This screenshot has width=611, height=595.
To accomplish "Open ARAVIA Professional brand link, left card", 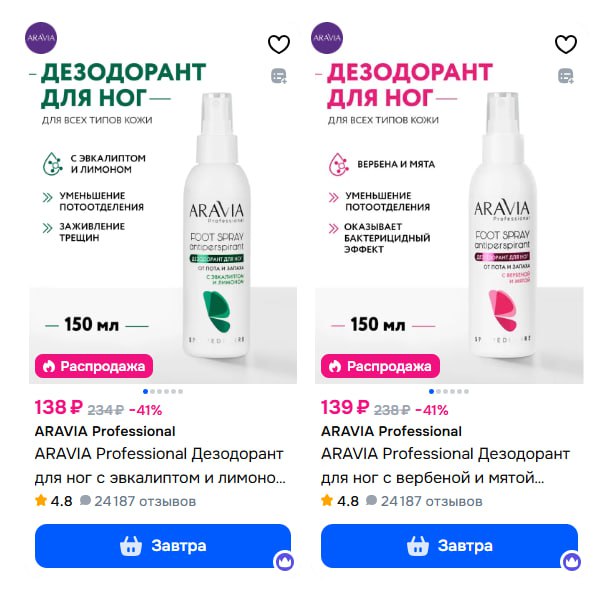I will (x=105, y=431).
